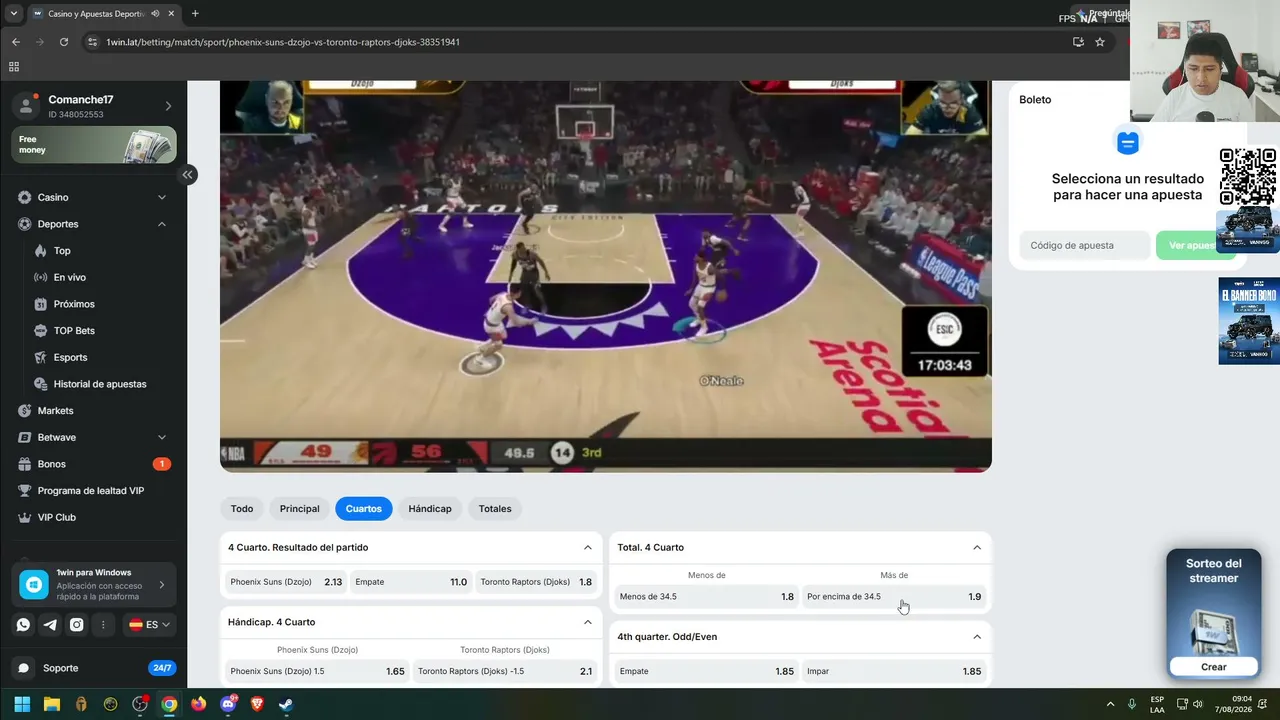Open File Explorer from the taskbar
Image resolution: width=1280 pixels, height=720 pixels.
click(x=52, y=704)
